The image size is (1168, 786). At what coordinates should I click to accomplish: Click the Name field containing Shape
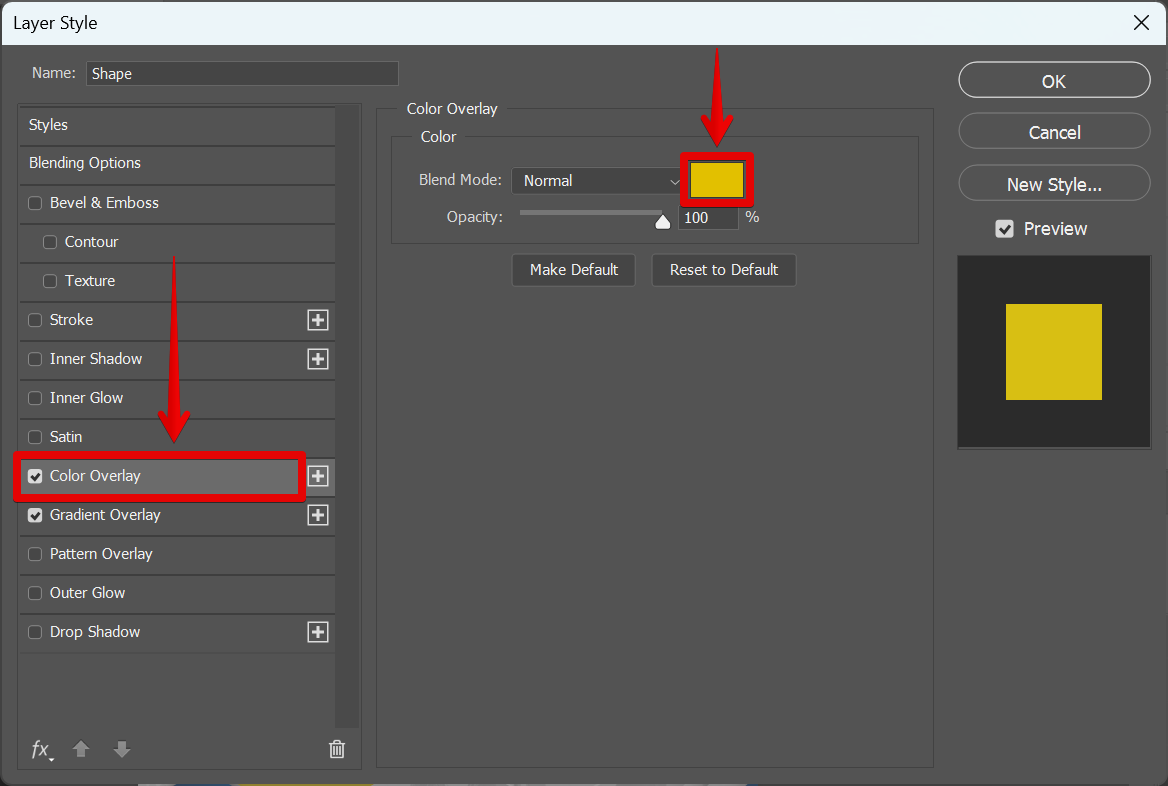tap(242, 74)
